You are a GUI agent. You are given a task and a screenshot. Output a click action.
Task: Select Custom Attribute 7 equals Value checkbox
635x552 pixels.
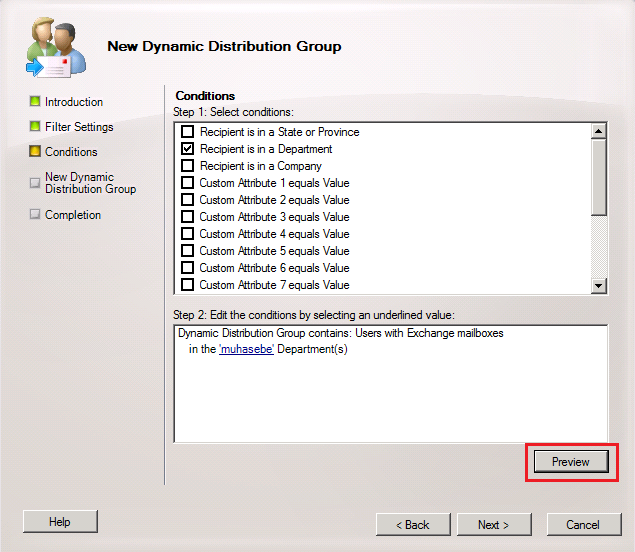click(x=187, y=285)
